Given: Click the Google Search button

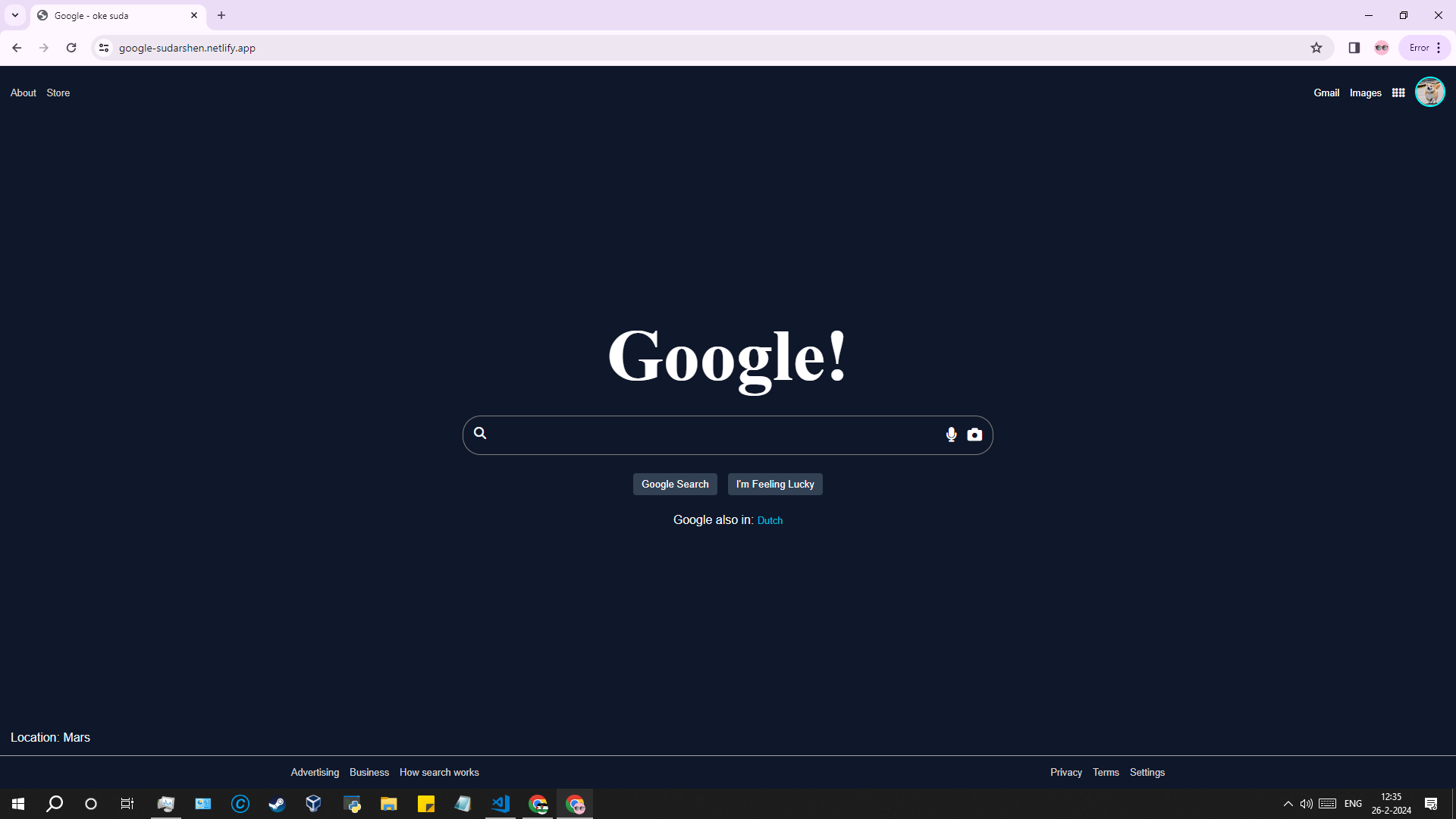Looking at the screenshot, I should pos(675,484).
